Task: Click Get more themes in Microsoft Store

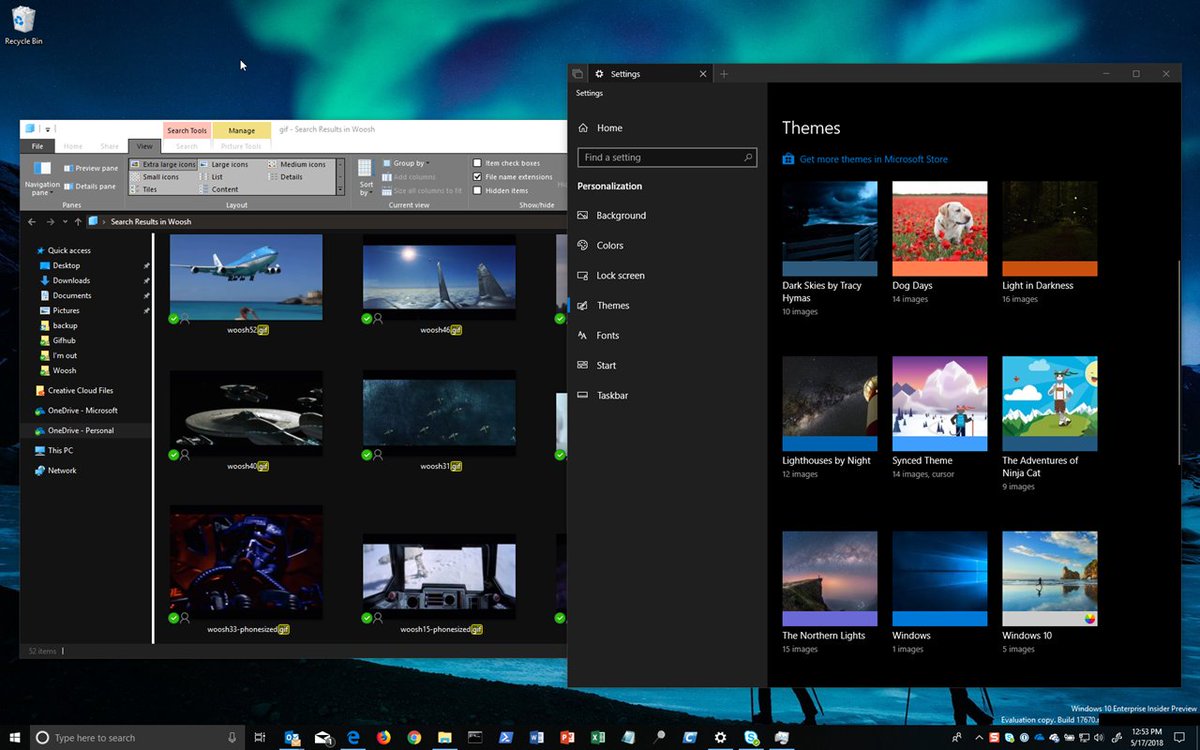Action: click(x=873, y=159)
